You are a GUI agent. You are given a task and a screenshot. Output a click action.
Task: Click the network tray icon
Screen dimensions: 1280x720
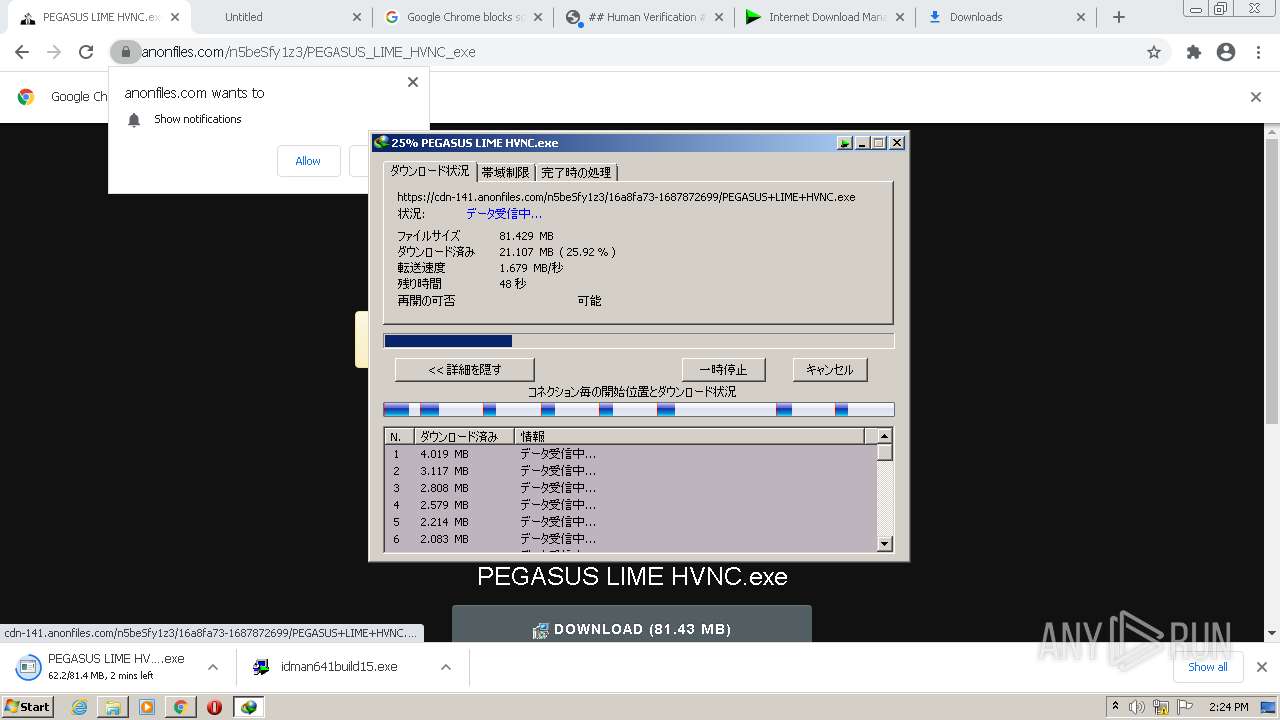click(1161, 707)
